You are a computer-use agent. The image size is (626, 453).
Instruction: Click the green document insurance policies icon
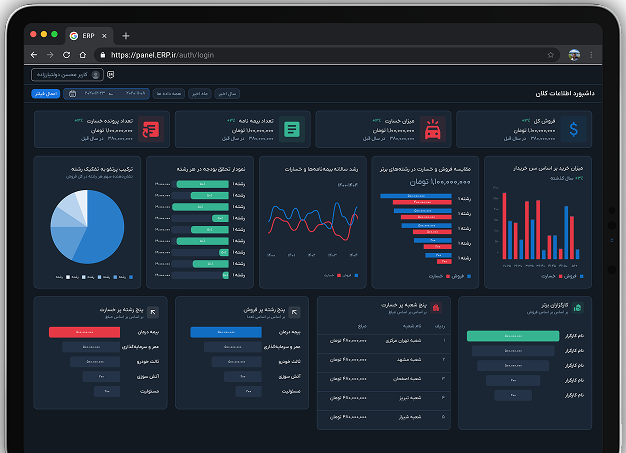292,129
